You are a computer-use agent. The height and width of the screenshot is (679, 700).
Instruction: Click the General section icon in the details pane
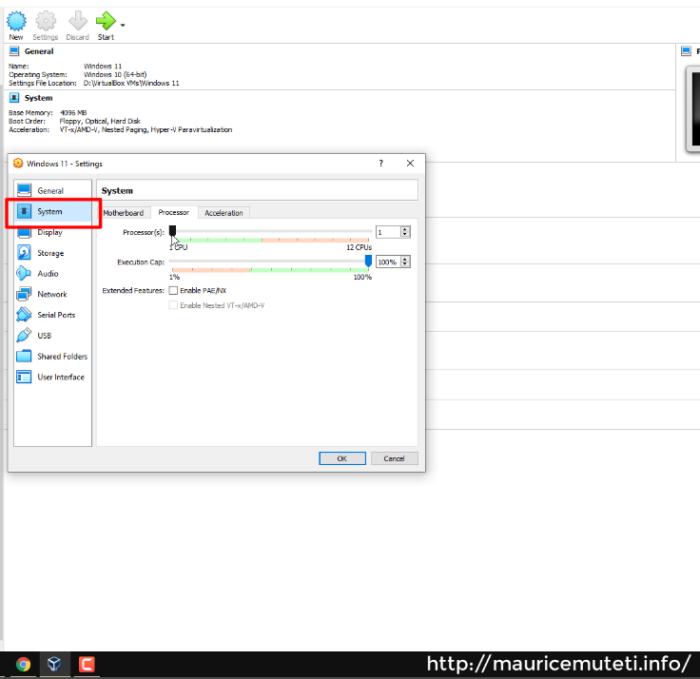[x=14, y=51]
